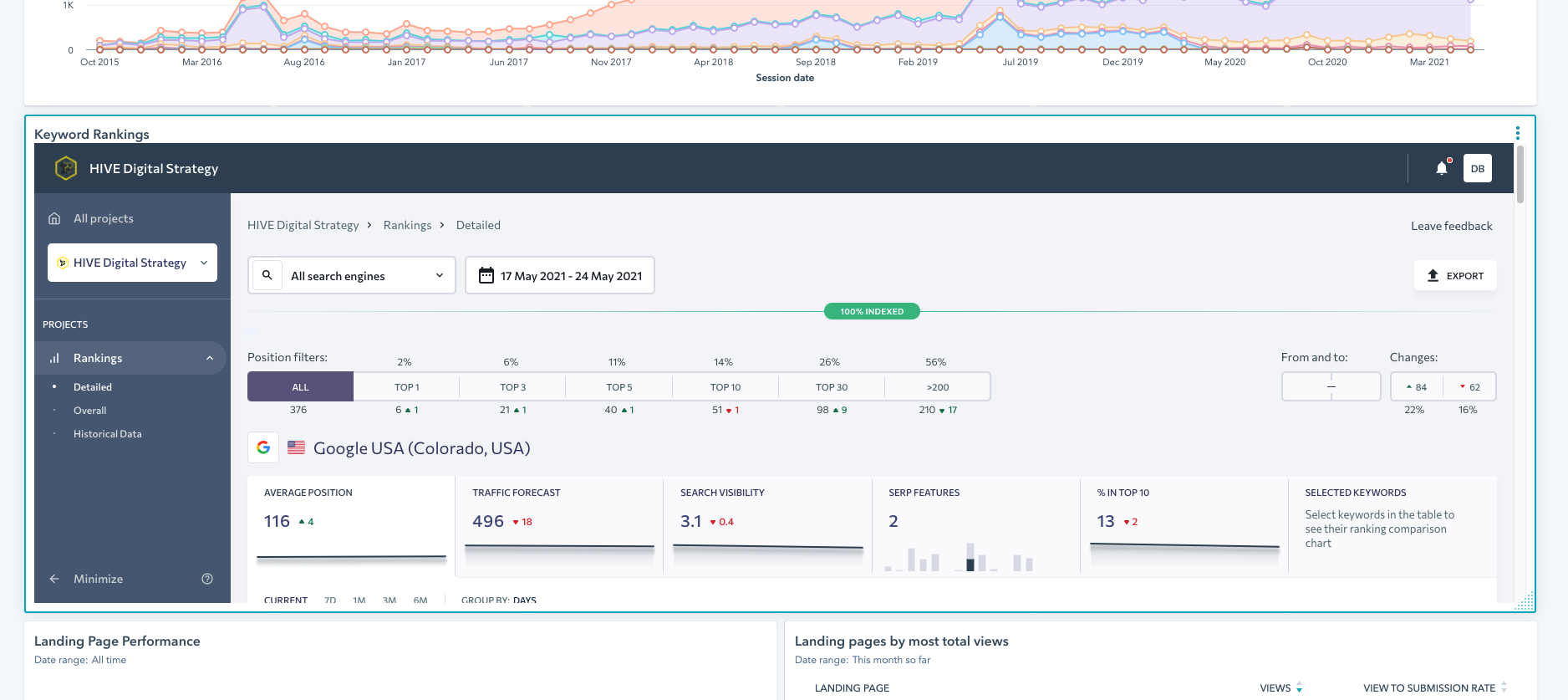This screenshot has height=700, width=1568.
Task: Select 1M time range option
Action: click(x=359, y=600)
